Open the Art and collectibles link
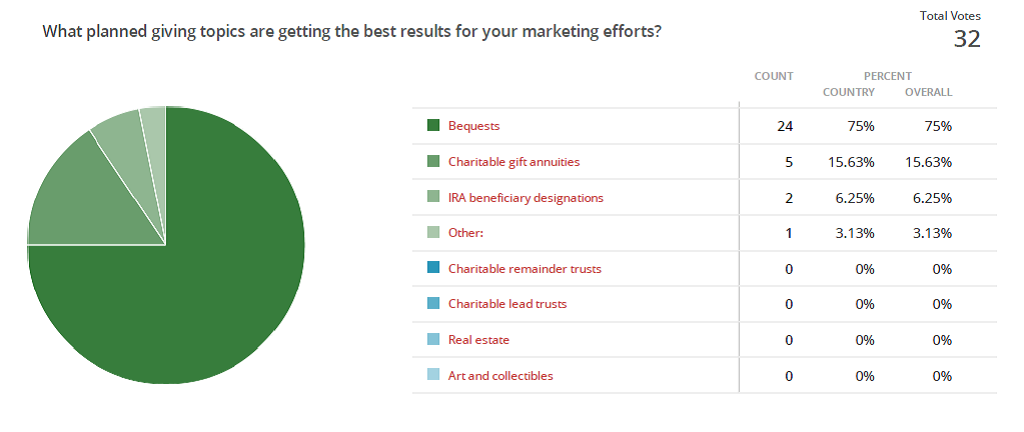 coord(501,376)
